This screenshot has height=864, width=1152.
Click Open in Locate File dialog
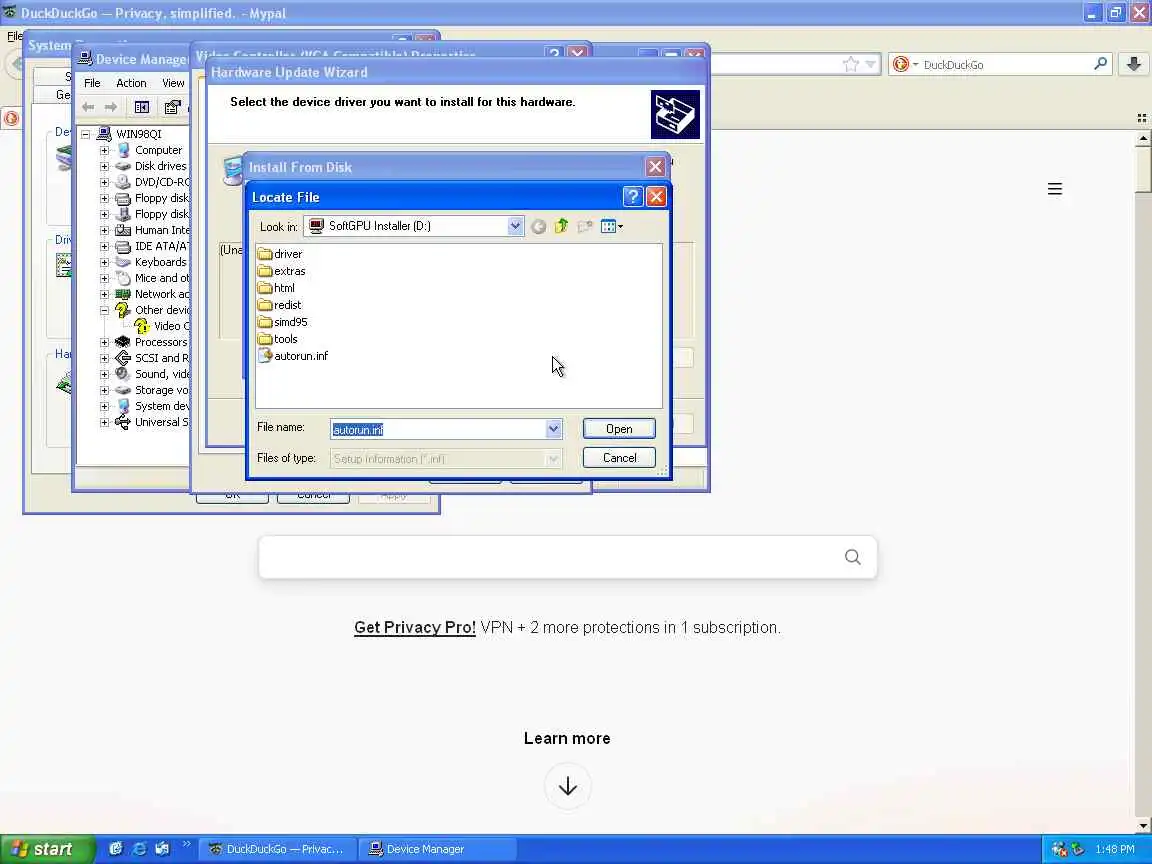(619, 428)
